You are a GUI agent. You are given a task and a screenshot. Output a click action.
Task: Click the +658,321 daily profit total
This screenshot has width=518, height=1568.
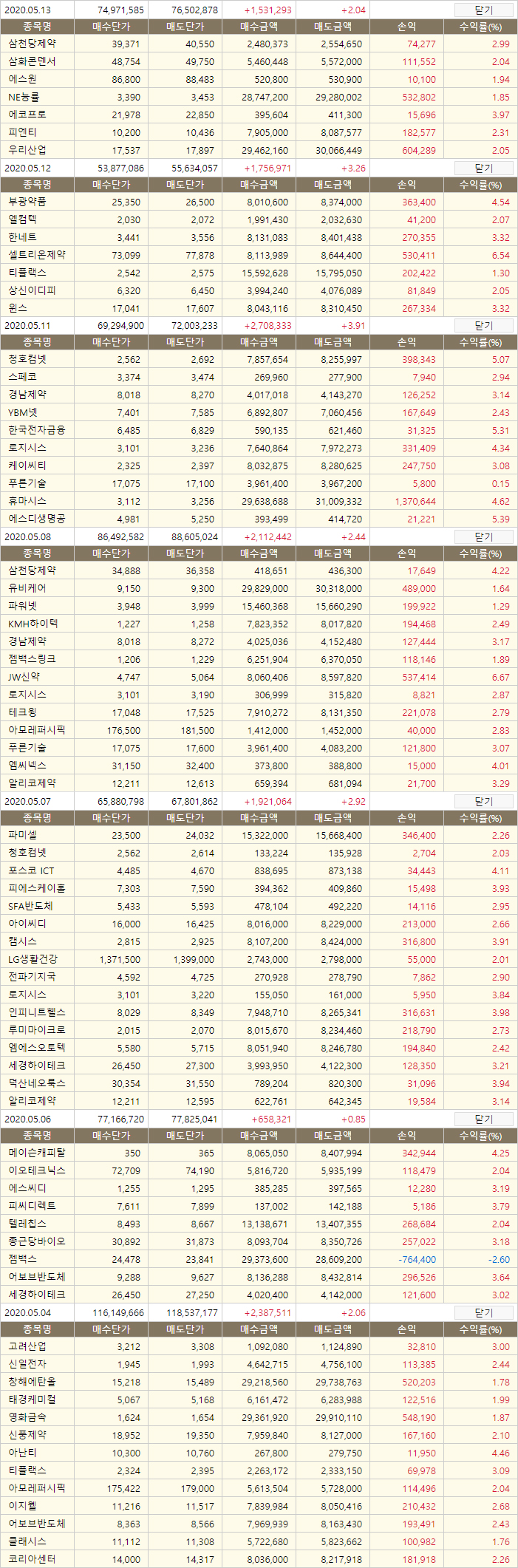tap(271, 1119)
